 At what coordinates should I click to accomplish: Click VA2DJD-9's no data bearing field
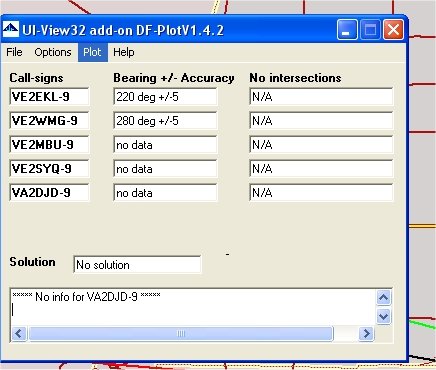pyautogui.click(x=165, y=193)
